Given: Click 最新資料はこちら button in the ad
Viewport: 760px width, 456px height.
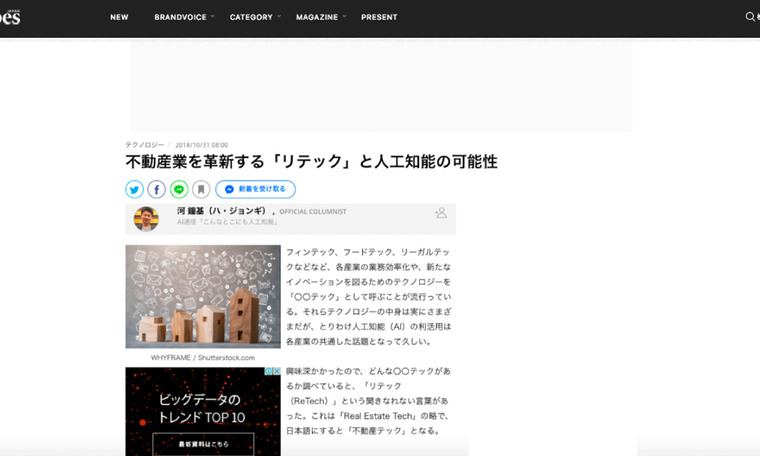Looking at the screenshot, I should click(x=203, y=443).
